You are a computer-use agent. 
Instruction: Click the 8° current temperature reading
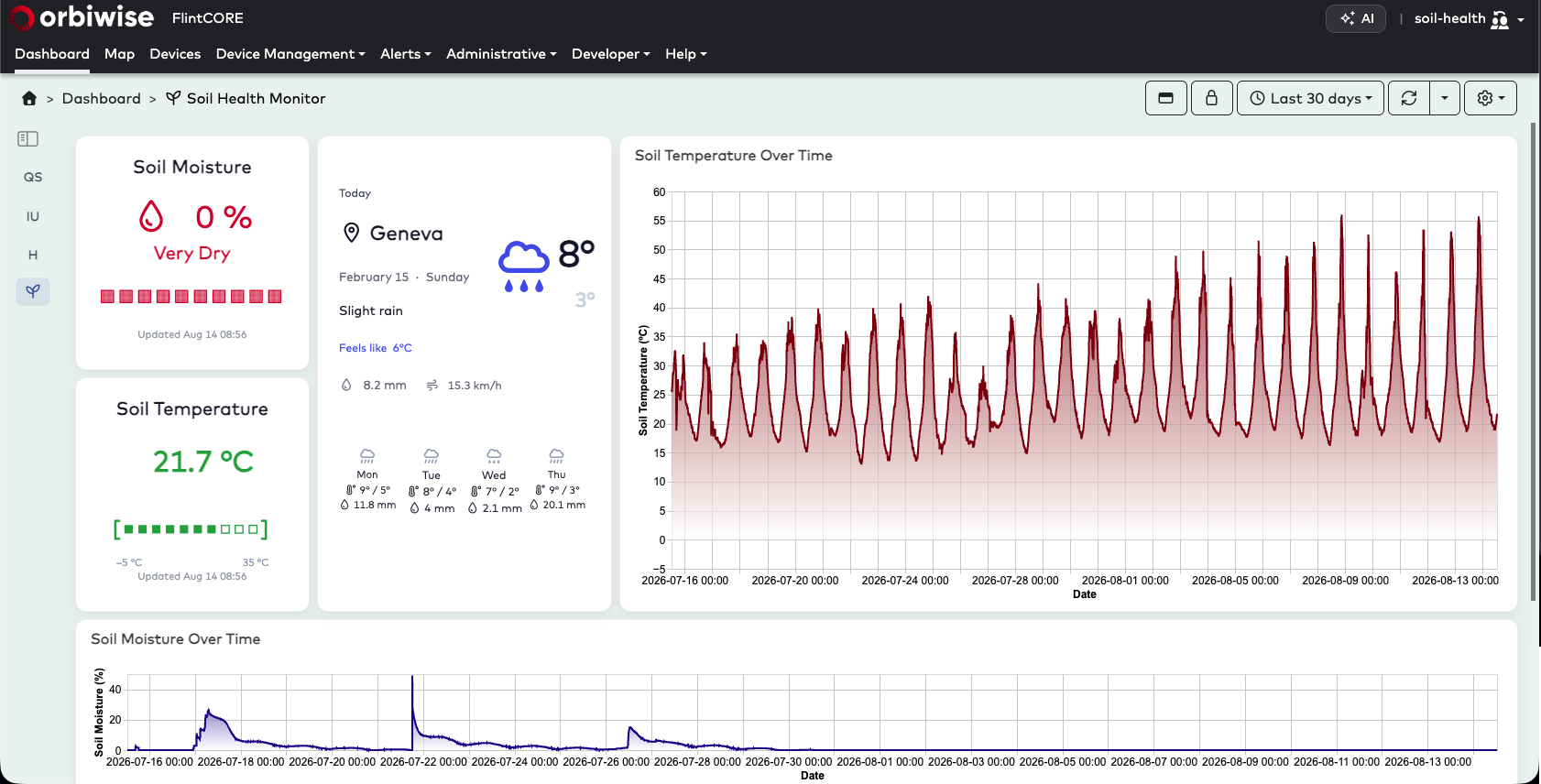[576, 255]
